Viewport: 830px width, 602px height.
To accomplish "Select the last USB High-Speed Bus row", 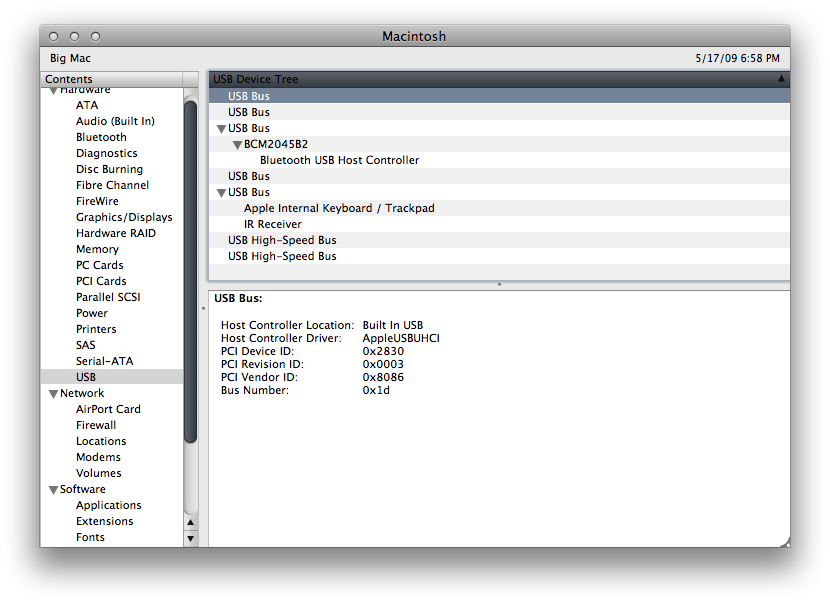I will point(499,256).
